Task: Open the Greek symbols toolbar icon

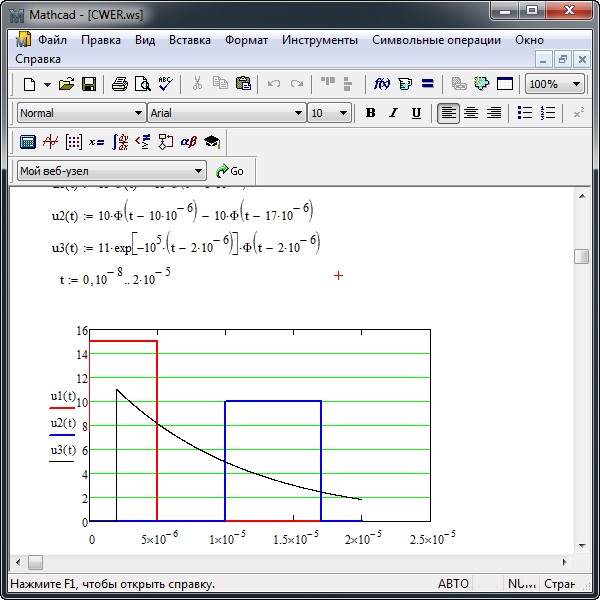Action: (188, 142)
